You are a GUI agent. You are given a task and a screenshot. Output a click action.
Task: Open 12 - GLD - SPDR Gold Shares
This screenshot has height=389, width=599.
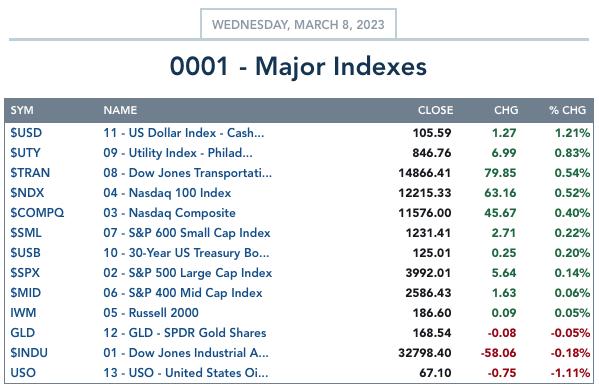185,332
